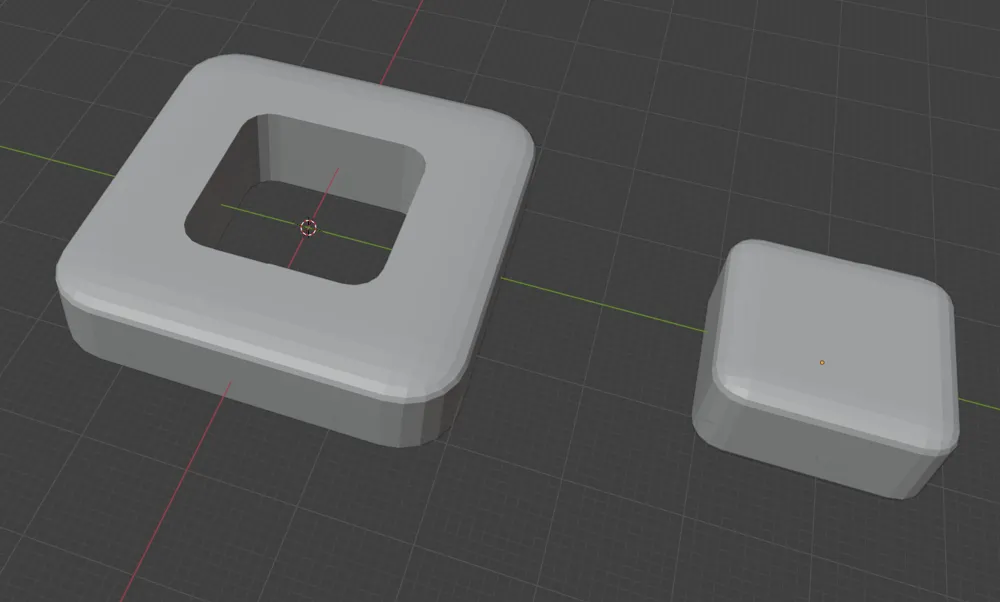The height and width of the screenshot is (602, 1000).
Task: Click the 3D cursor inside the frame hole
Action: 308,228
